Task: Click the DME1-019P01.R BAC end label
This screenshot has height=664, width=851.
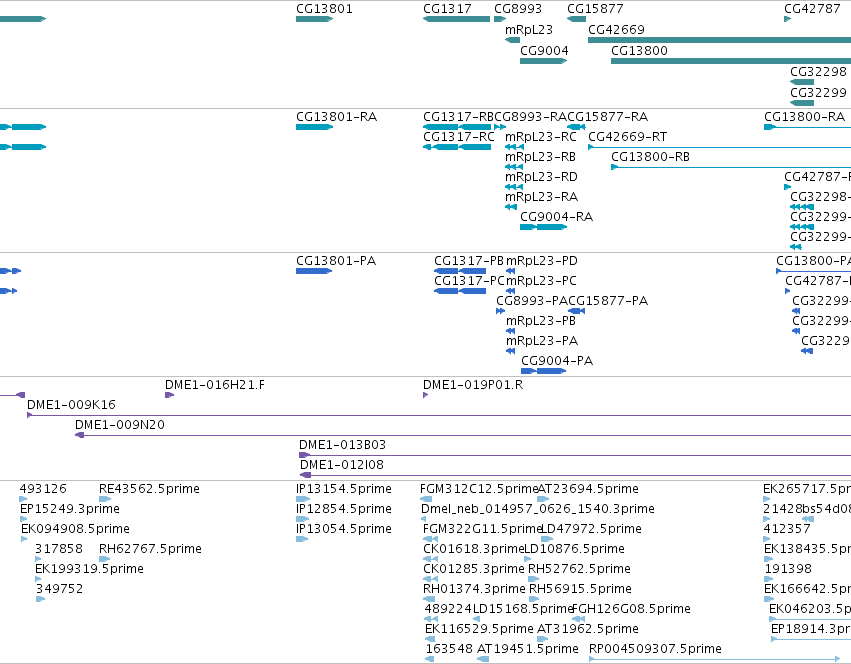Action: pyautogui.click(x=473, y=385)
